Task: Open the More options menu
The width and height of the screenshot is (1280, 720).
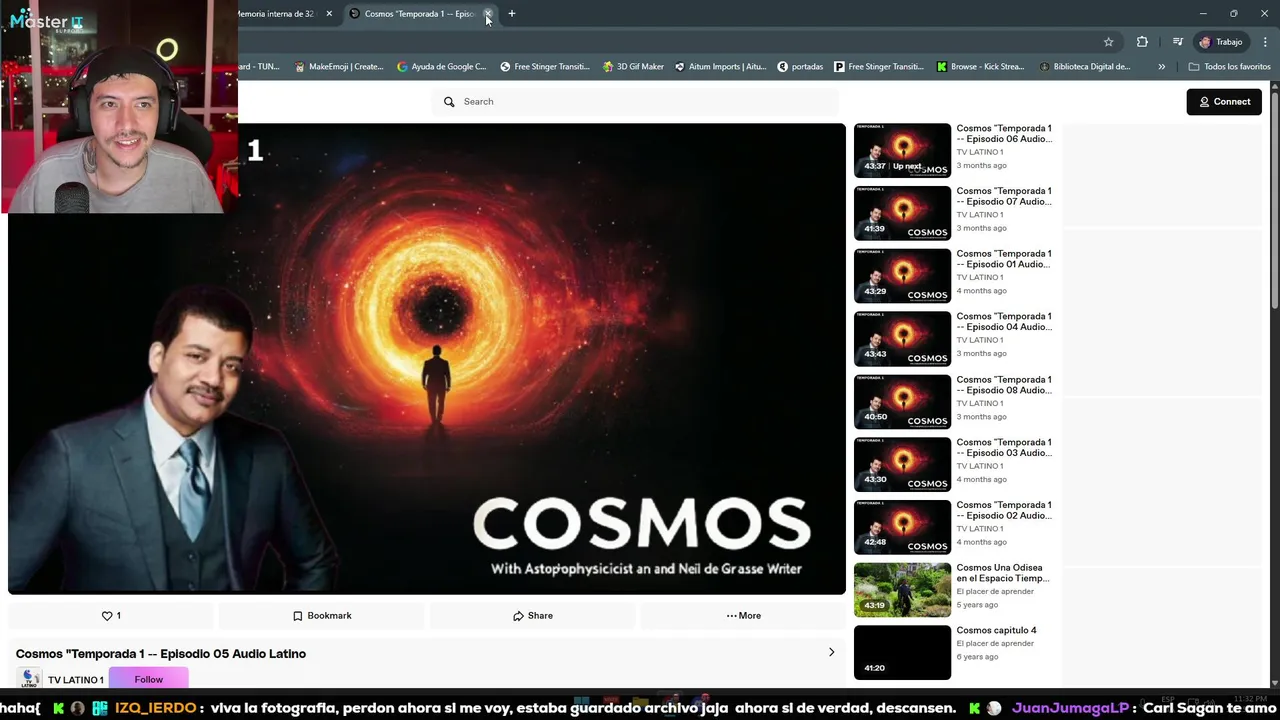Action: [x=743, y=616]
